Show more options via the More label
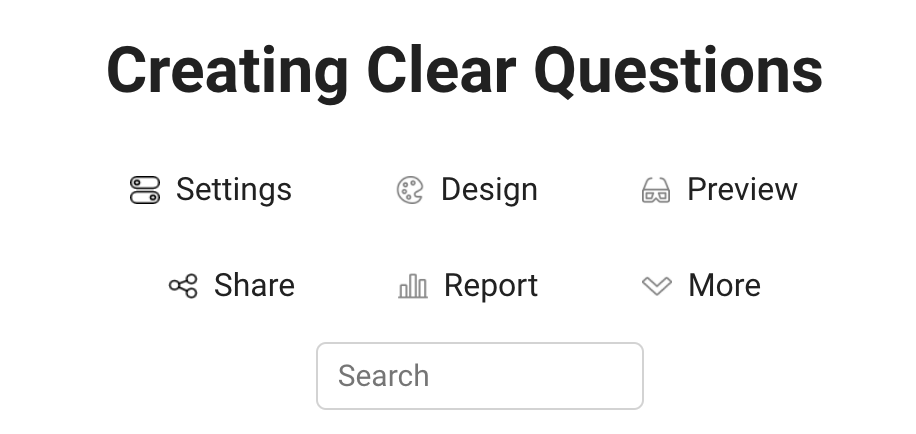This screenshot has width=916, height=434. click(724, 286)
